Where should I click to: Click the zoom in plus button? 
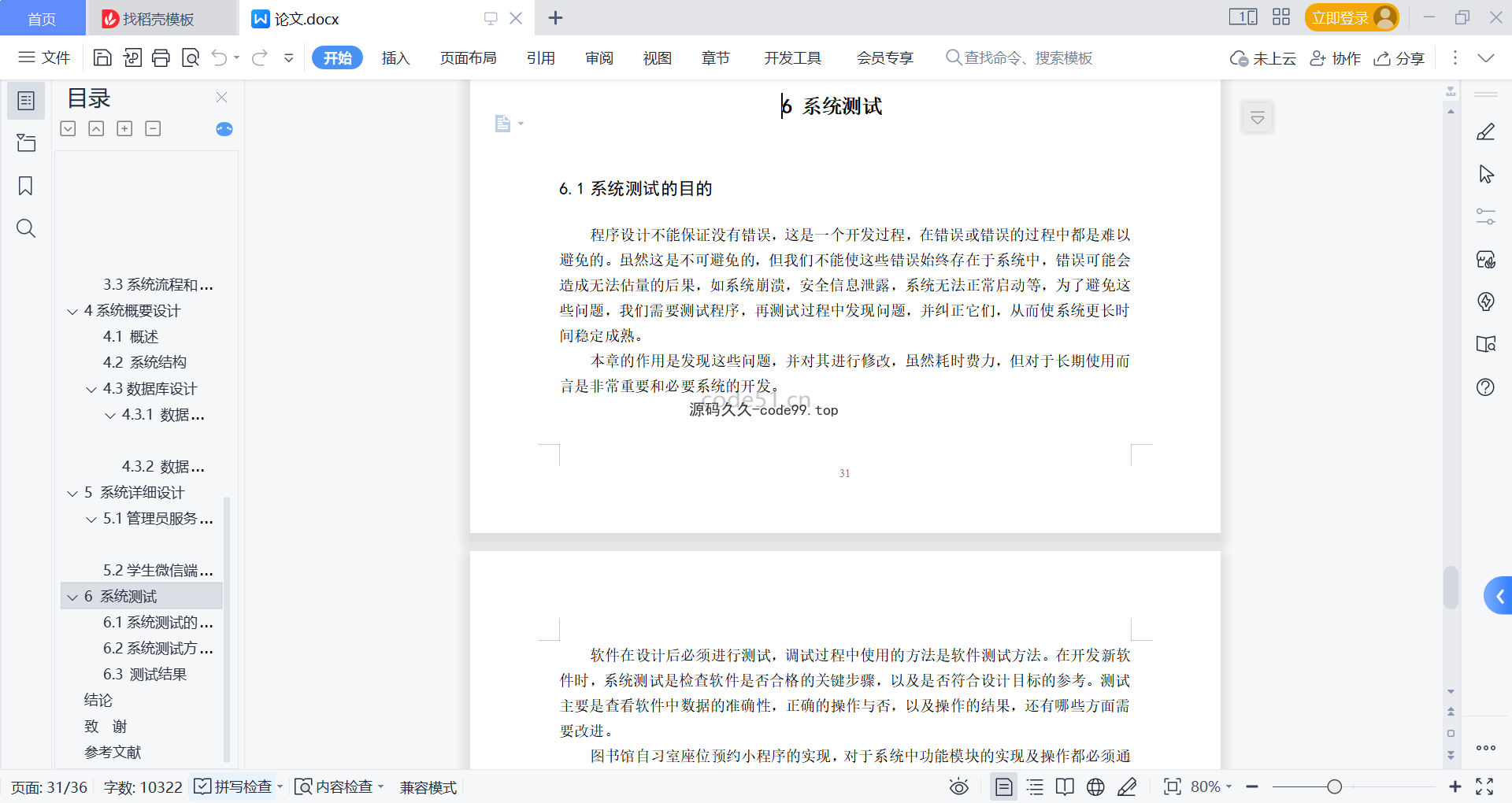pos(1455,786)
